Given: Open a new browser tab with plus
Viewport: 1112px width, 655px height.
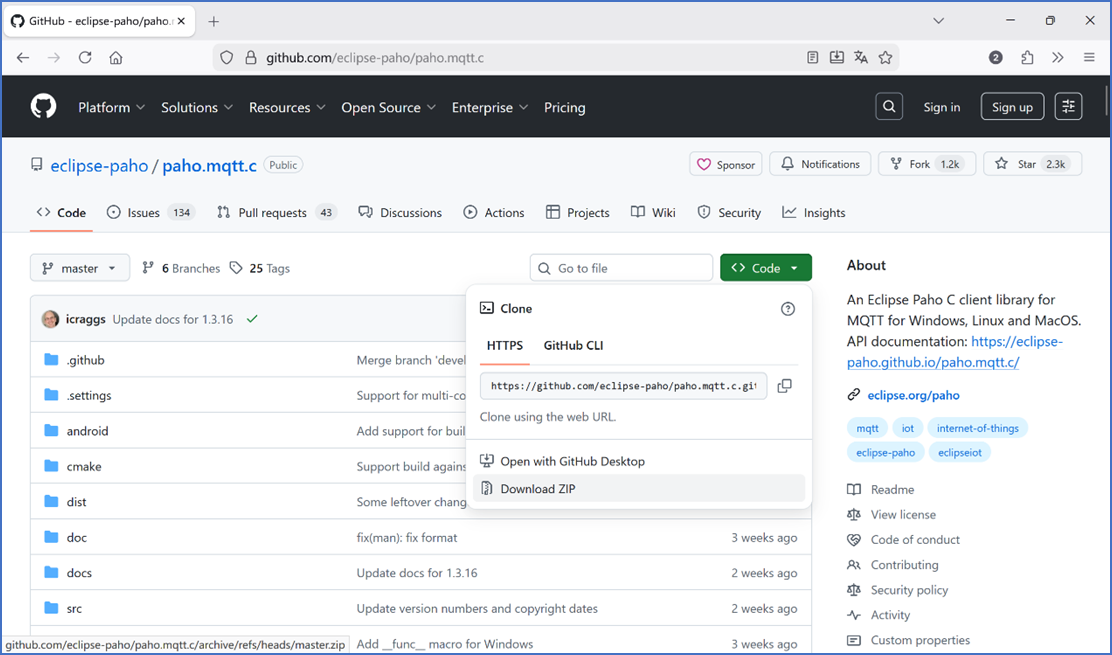Looking at the screenshot, I should [x=213, y=21].
